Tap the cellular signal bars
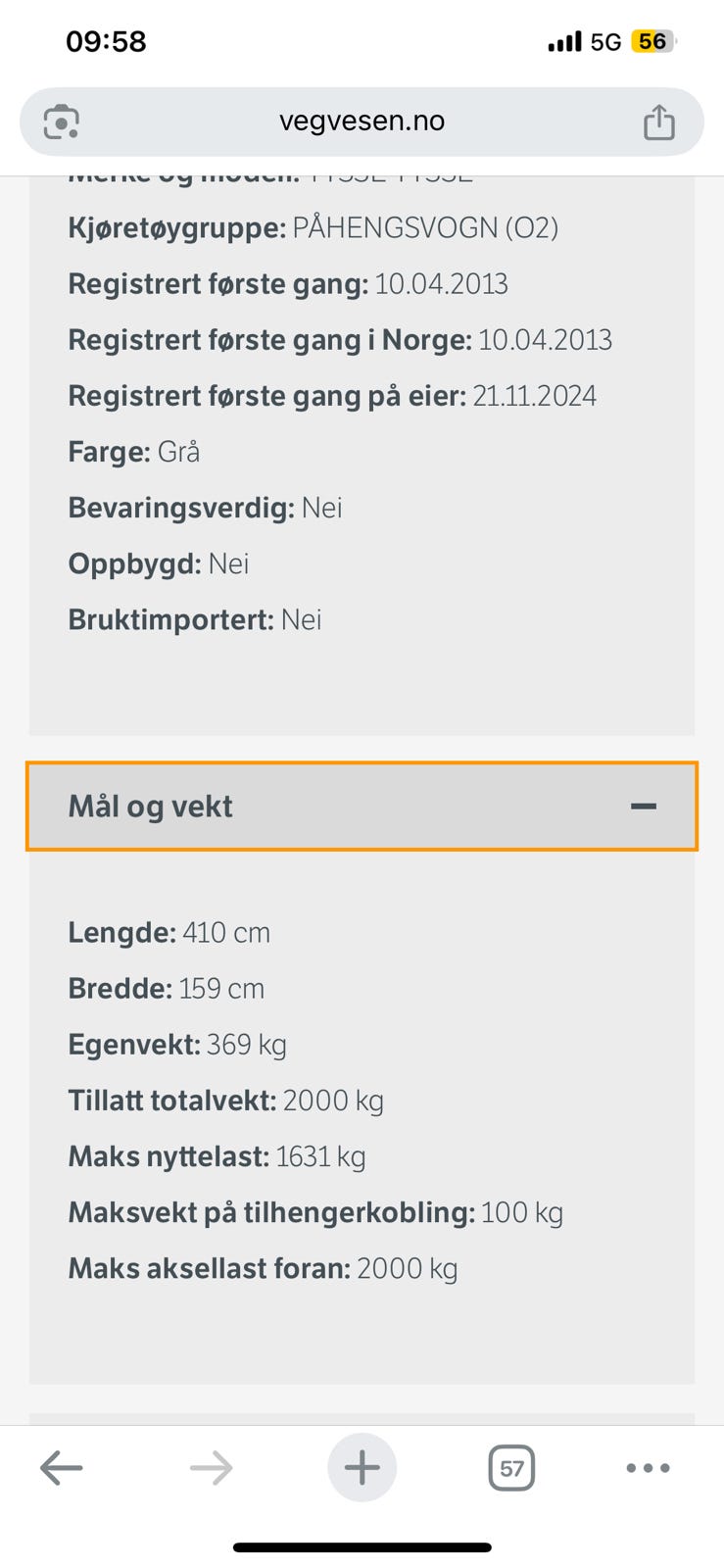Screen dimensions: 724x1568 click(564, 42)
